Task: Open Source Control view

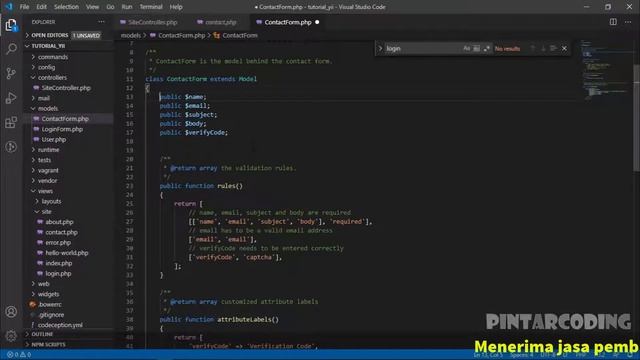Action: click(x=11, y=73)
